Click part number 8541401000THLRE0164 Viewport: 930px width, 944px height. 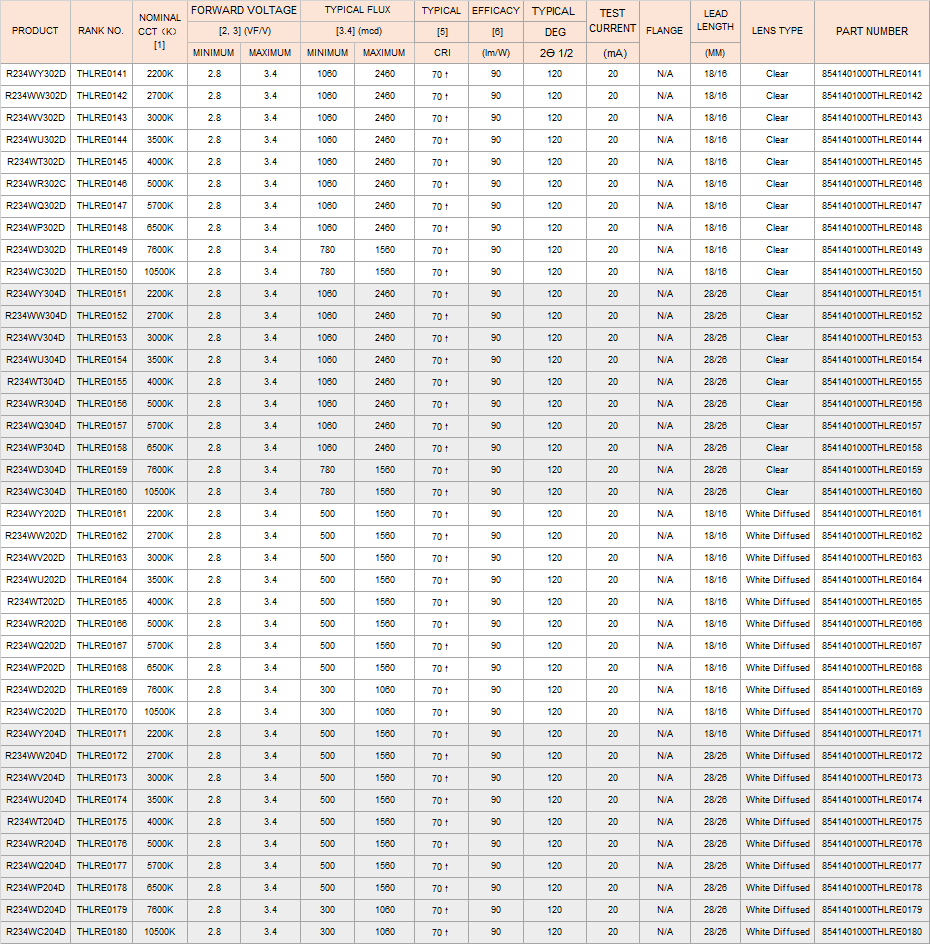point(872,579)
